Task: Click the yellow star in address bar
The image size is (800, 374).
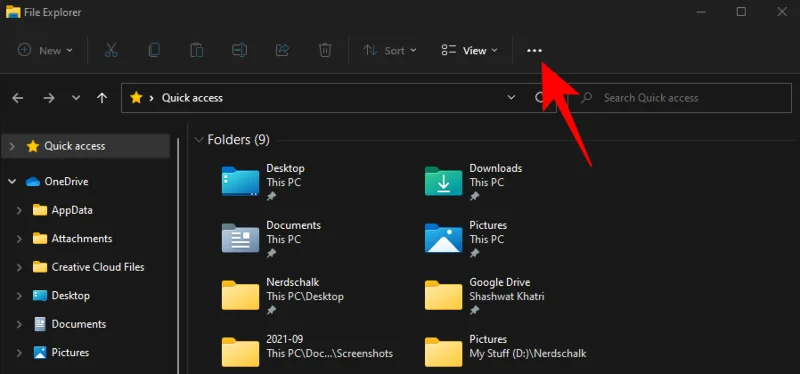Action: (136, 97)
